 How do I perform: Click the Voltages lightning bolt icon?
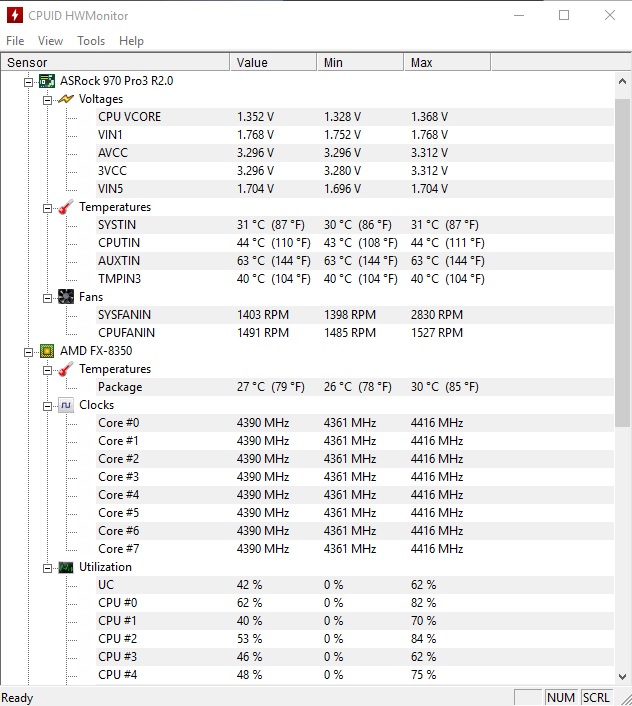66,99
